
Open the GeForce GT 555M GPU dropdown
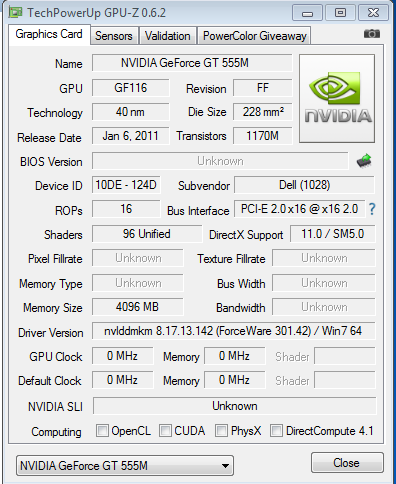pyautogui.click(x=125, y=466)
